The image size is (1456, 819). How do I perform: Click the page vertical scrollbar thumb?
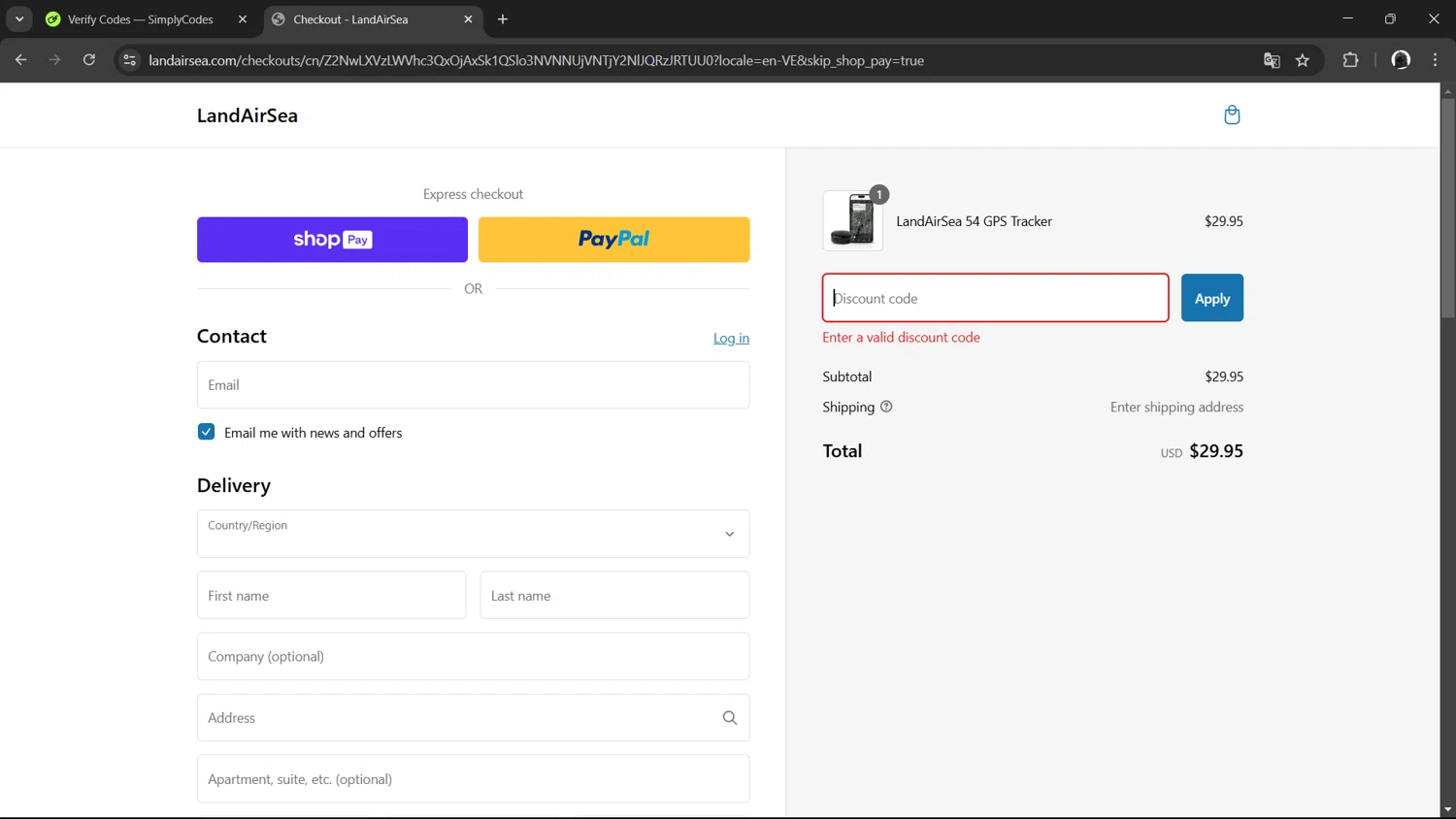(1447, 208)
